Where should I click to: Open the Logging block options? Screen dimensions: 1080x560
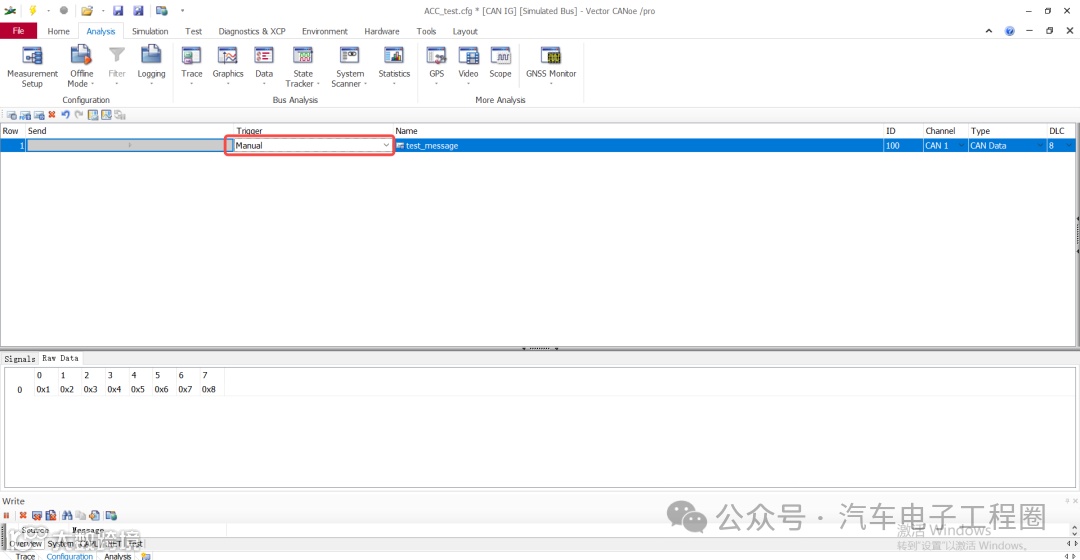[x=151, y=66]
